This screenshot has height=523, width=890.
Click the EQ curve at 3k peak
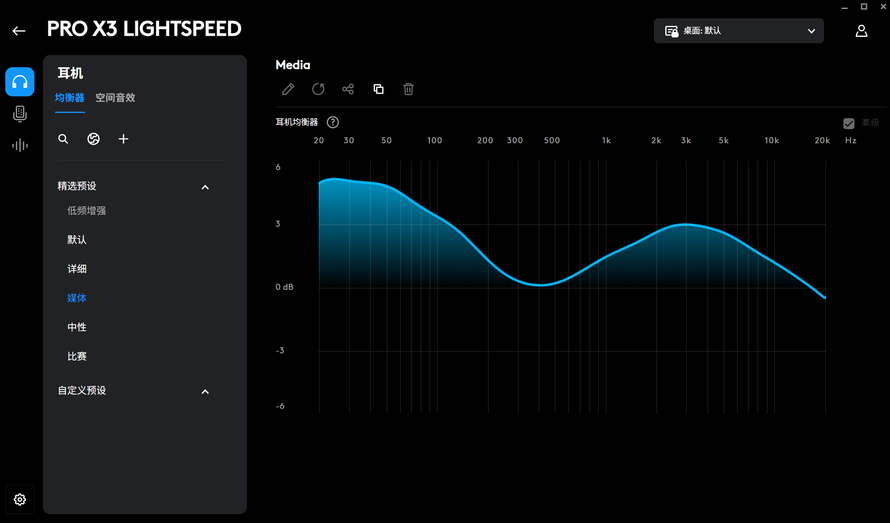[x=686, y=225]
